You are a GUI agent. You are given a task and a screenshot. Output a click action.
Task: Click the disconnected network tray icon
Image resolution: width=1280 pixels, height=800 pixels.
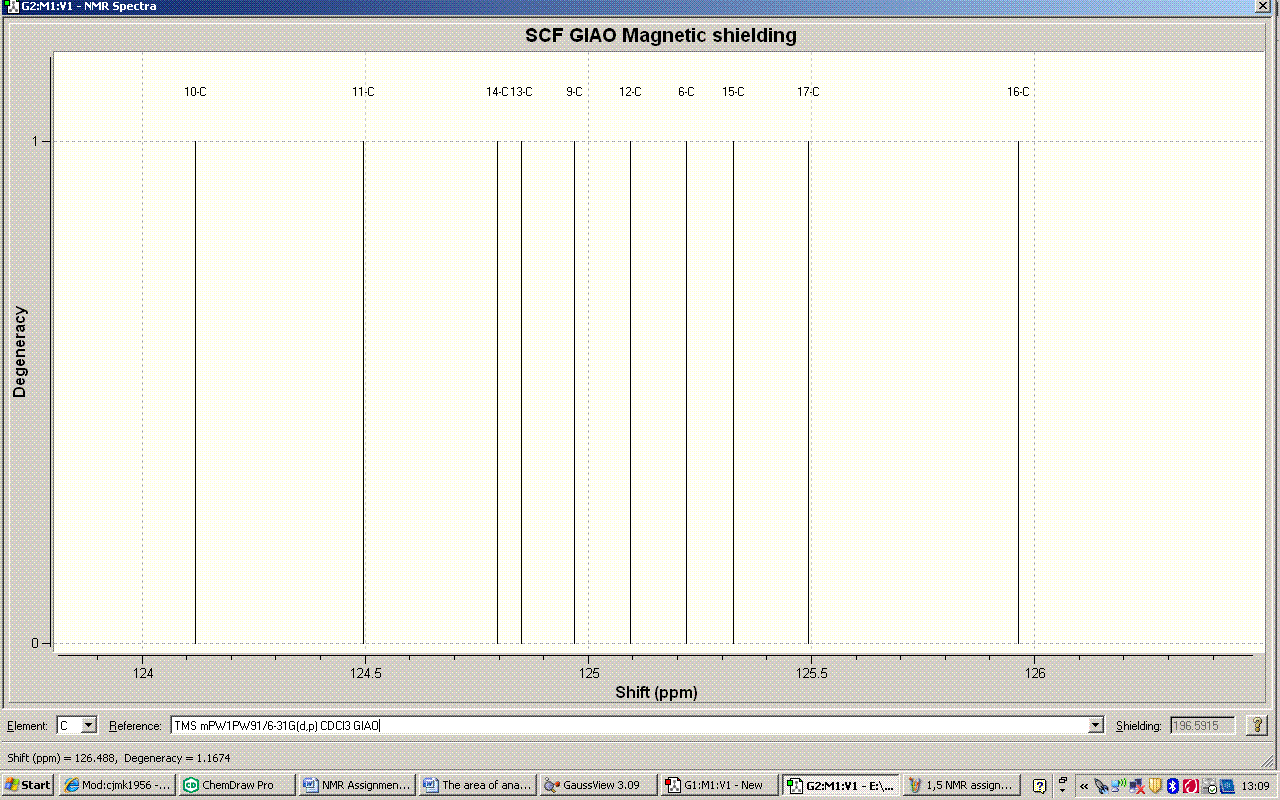click(1137, 786)
